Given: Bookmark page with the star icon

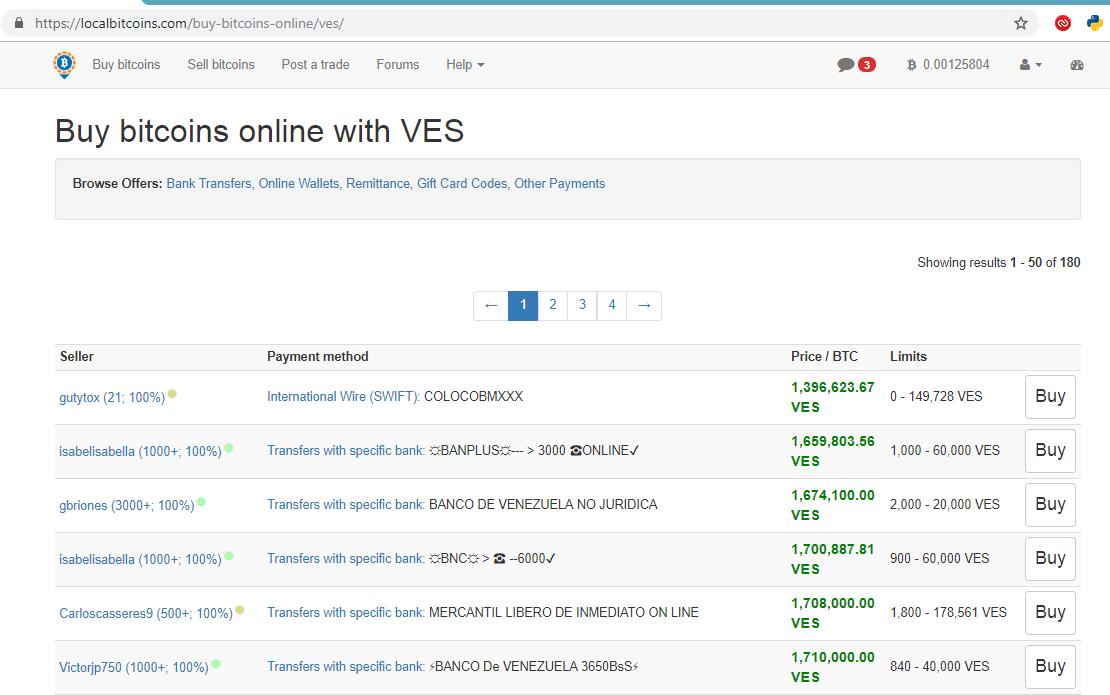Looking at the screenshot, I should click(1021, 23).
